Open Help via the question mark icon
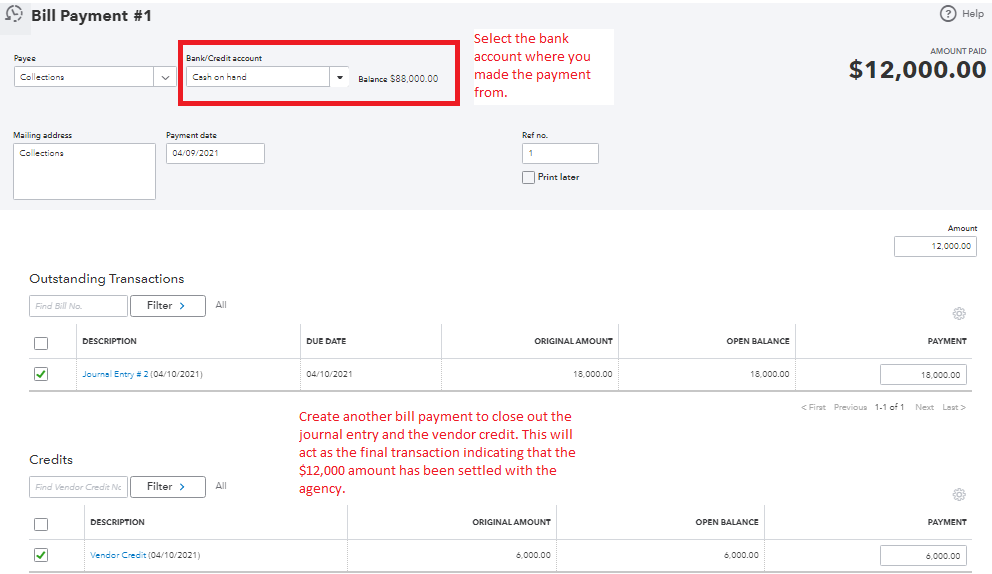The width and height of the screenshot is (992, 574). pos(948,14)
